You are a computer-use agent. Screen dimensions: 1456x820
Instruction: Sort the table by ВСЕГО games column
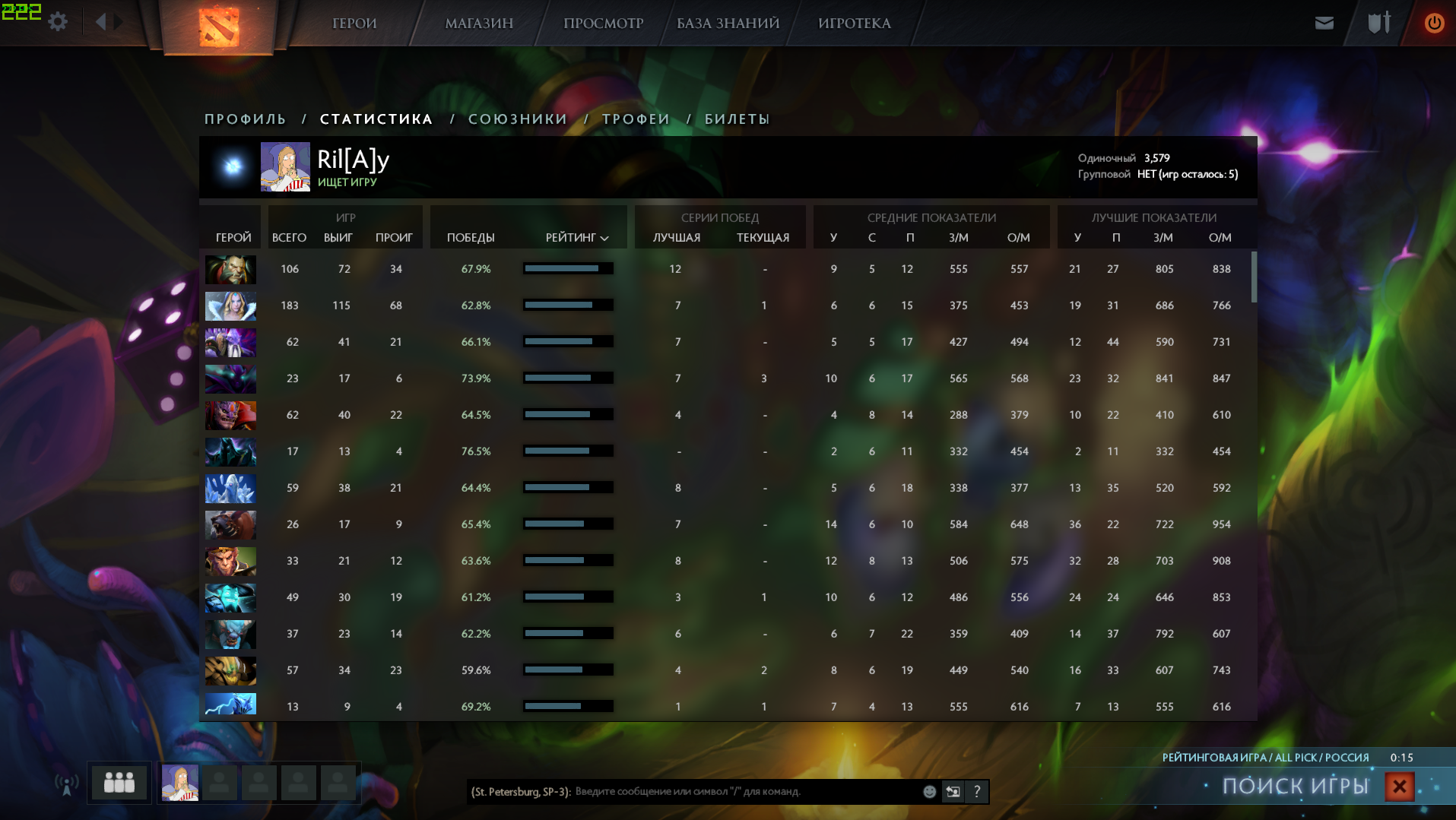289,238
